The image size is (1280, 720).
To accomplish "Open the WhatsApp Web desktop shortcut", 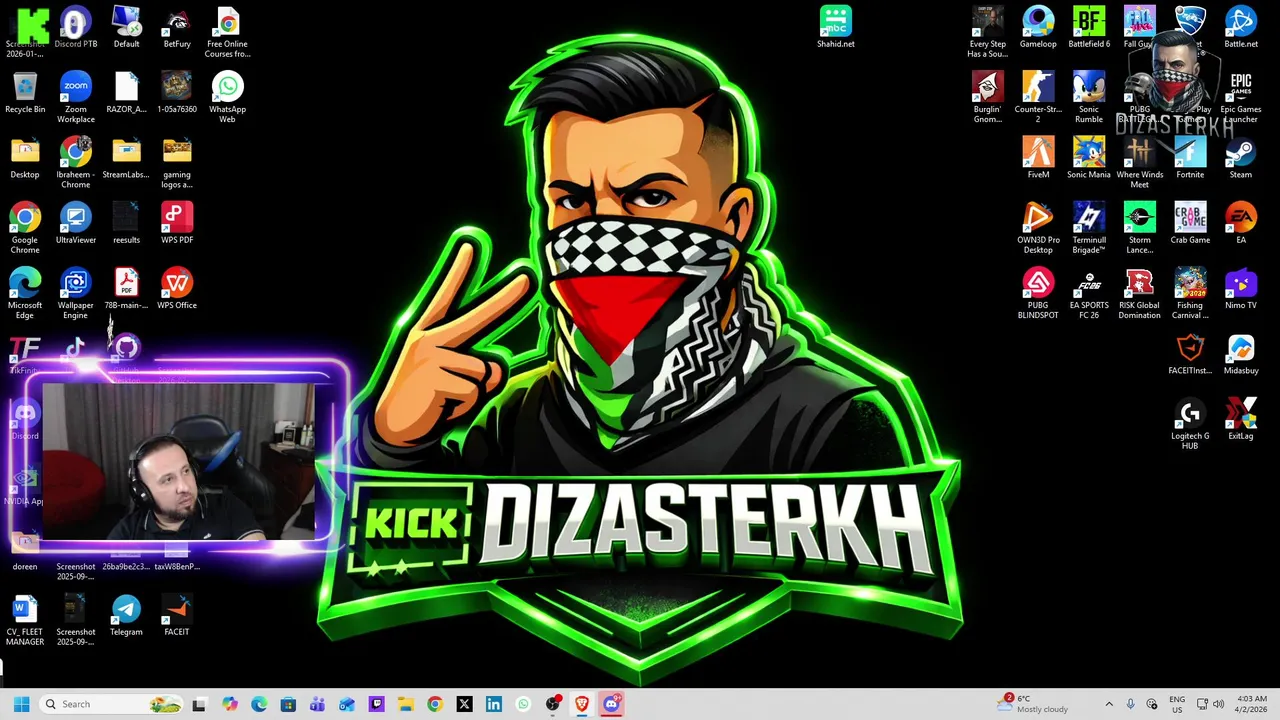I will (227, 97).
